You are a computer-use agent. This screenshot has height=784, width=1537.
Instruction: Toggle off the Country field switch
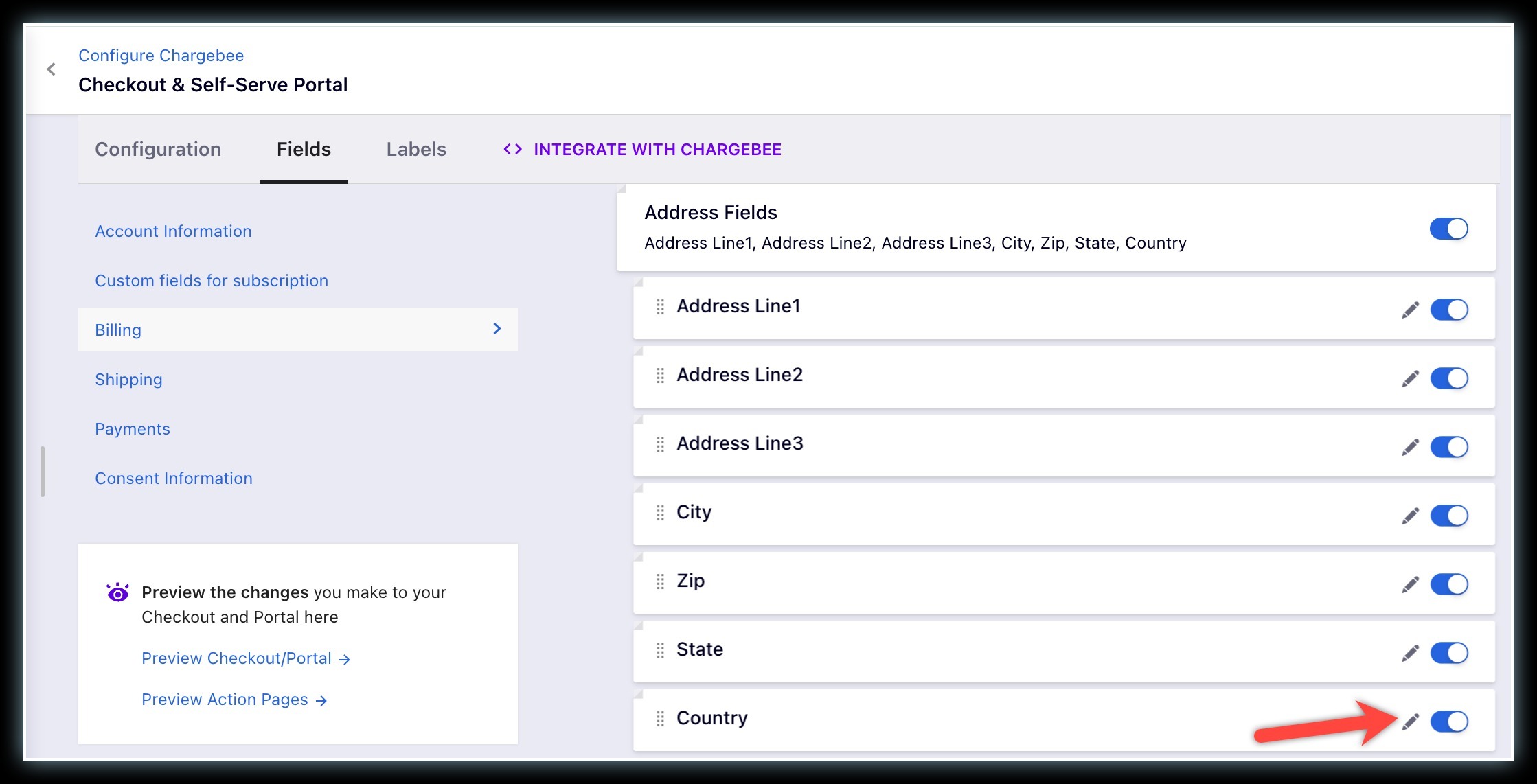pos(1448,722)
